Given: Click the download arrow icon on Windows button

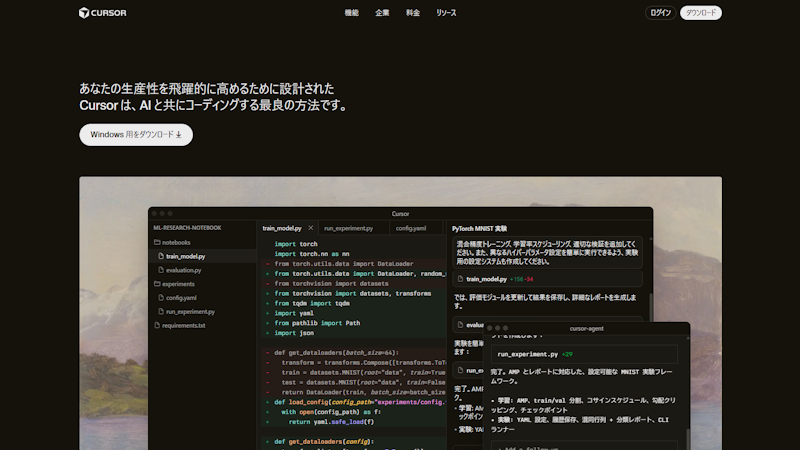Looking at the screenshot, I should 179,135.
